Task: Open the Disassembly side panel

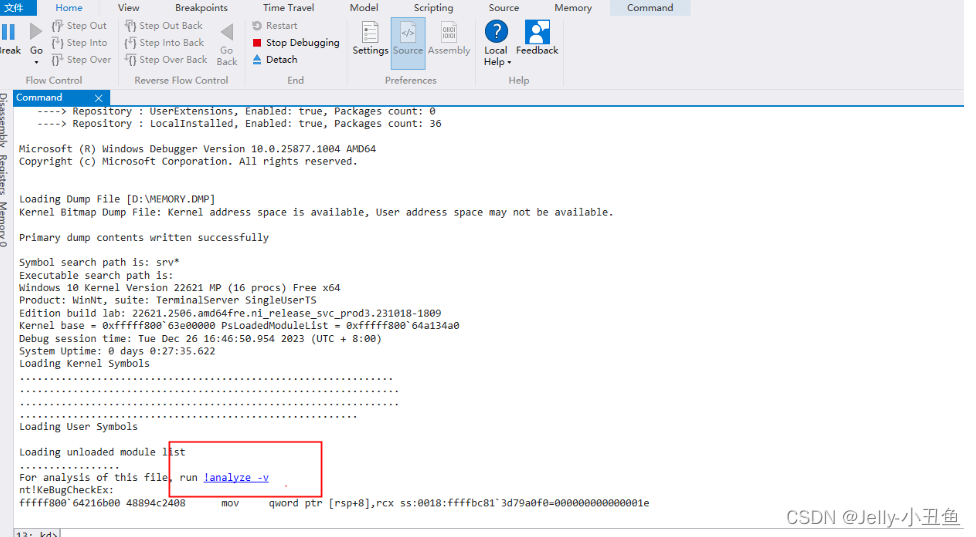Action: (x=4, y=121)
